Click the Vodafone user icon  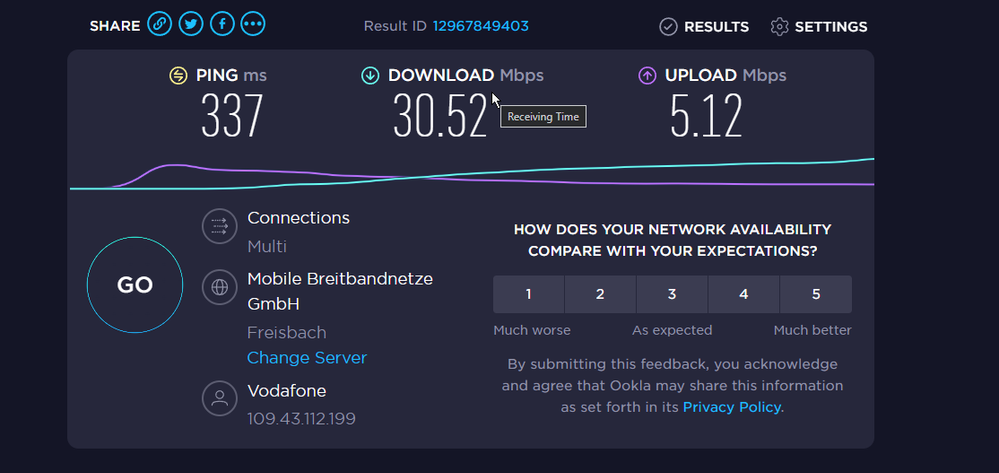coord(219,399)
